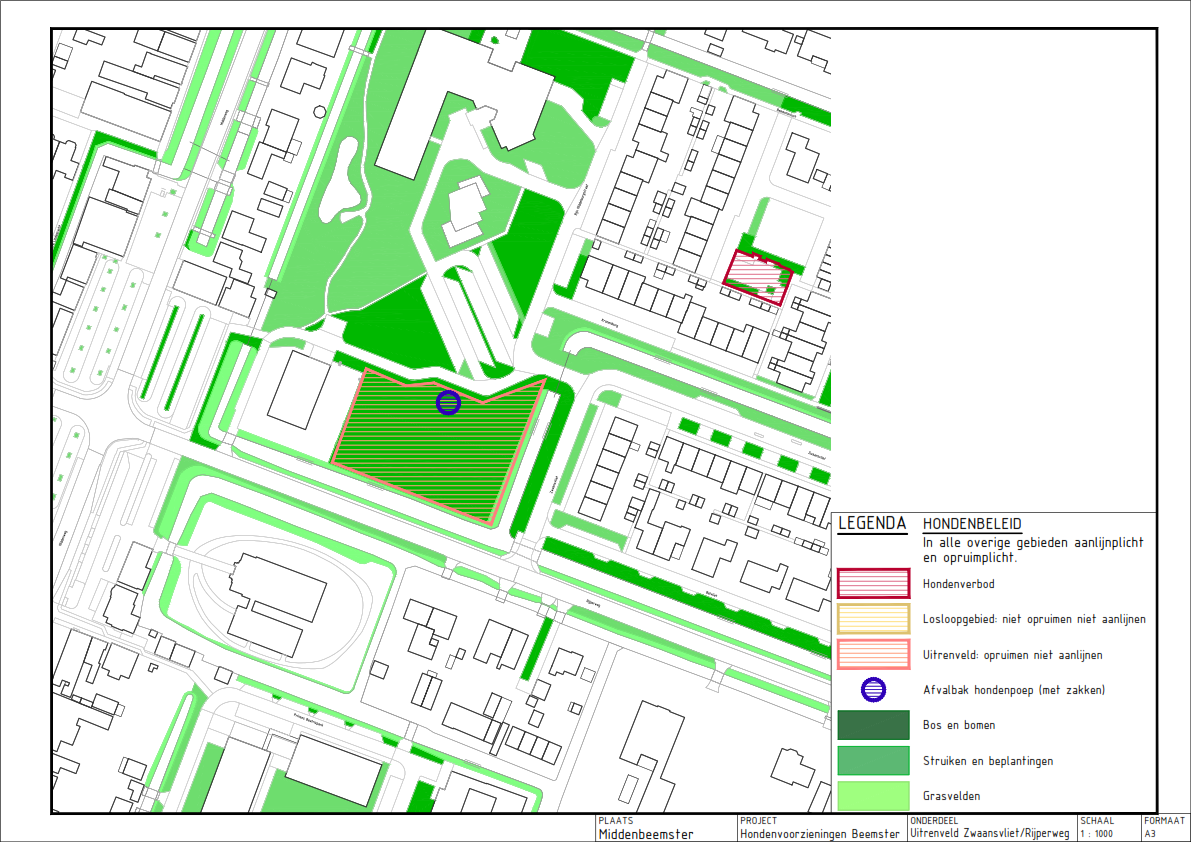The width and height of the screenshot is (1191, 842).
Task: Click the LEGENDA heading
Action: pyautogui.click(x=872, y=523)
